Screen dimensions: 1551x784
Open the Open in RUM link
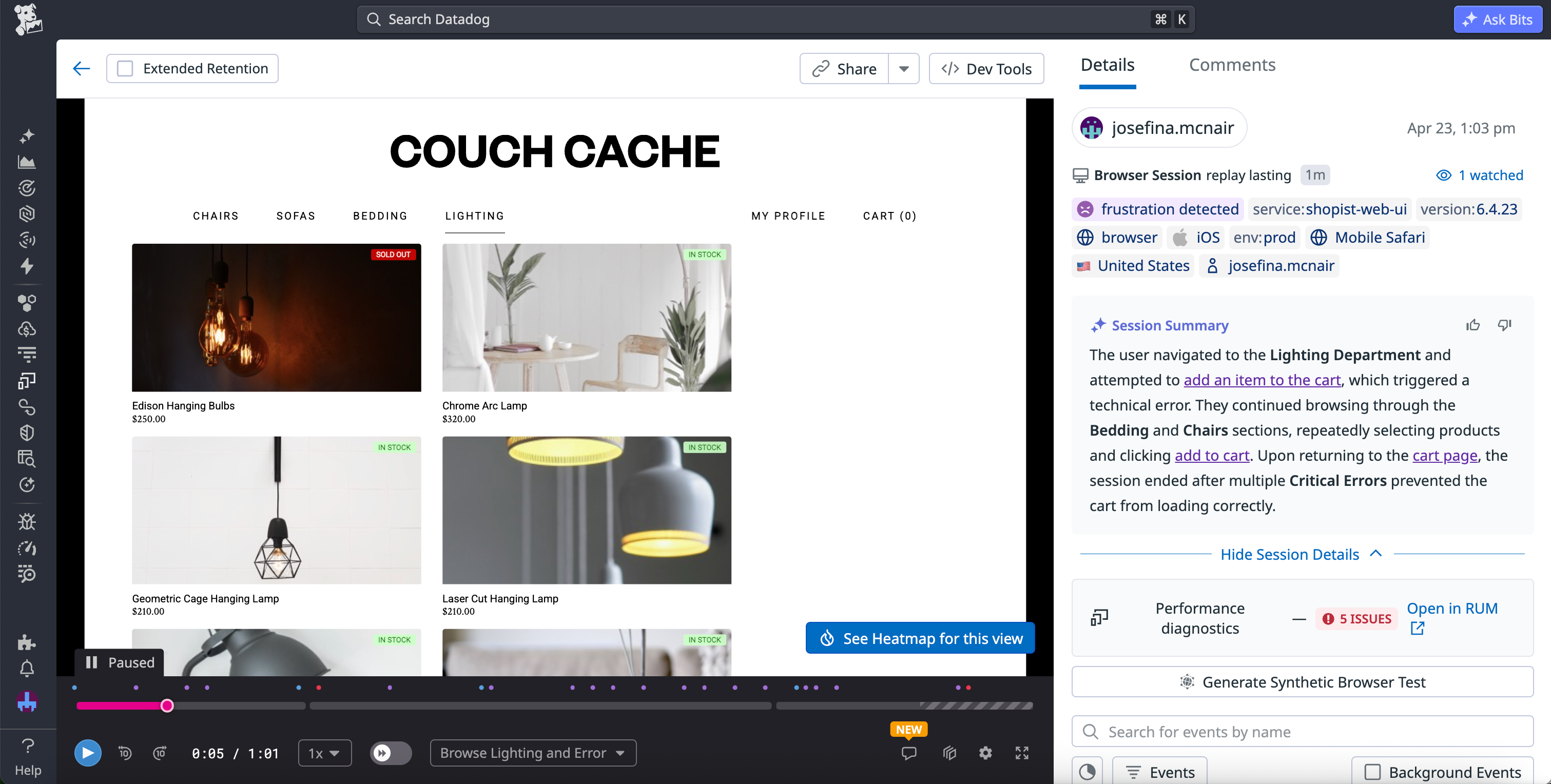click(1451, 618)
